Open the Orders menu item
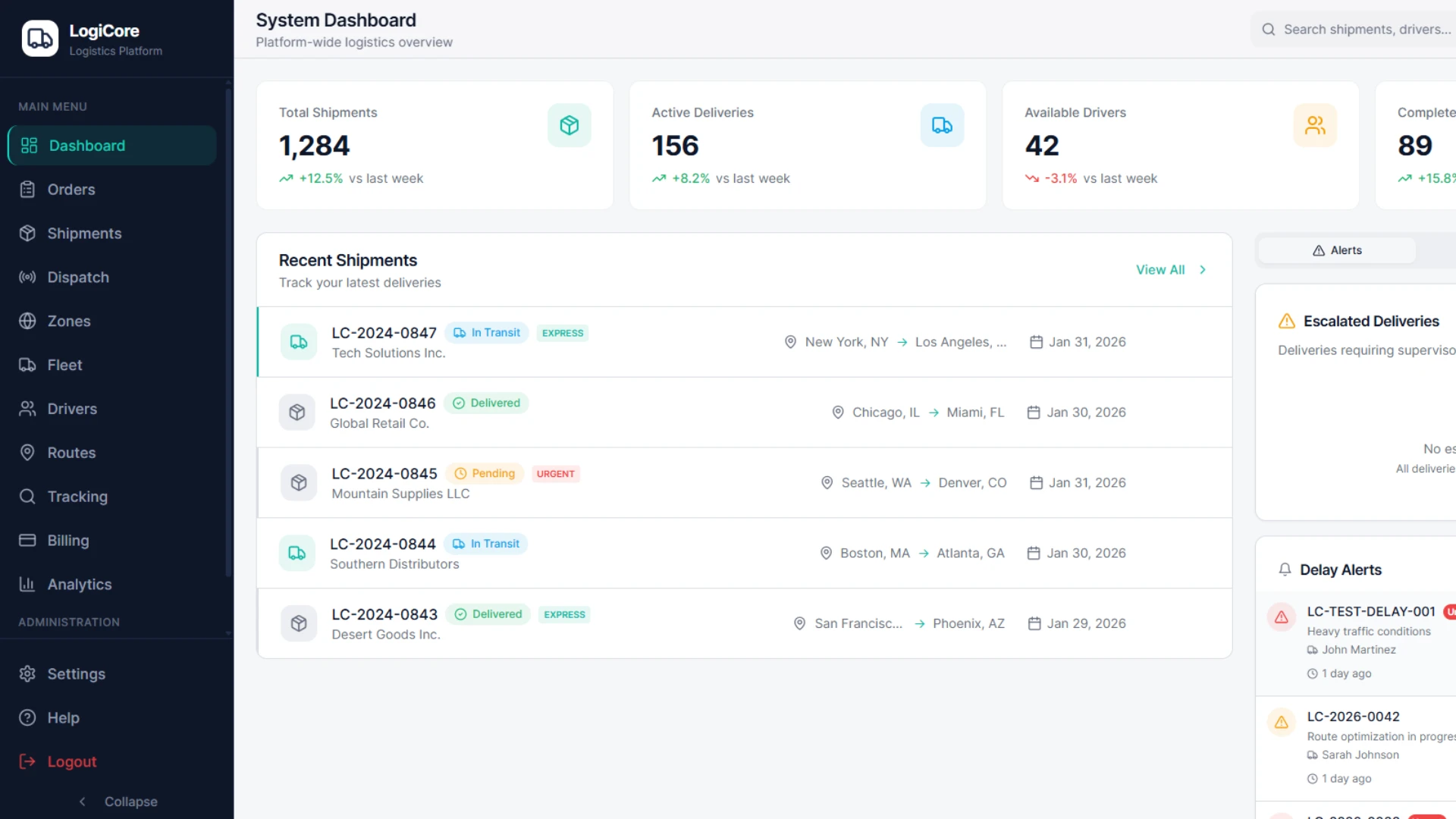The height and width of the screenshot is (819, 1456). pyautogui.click(x=112, y=190)
